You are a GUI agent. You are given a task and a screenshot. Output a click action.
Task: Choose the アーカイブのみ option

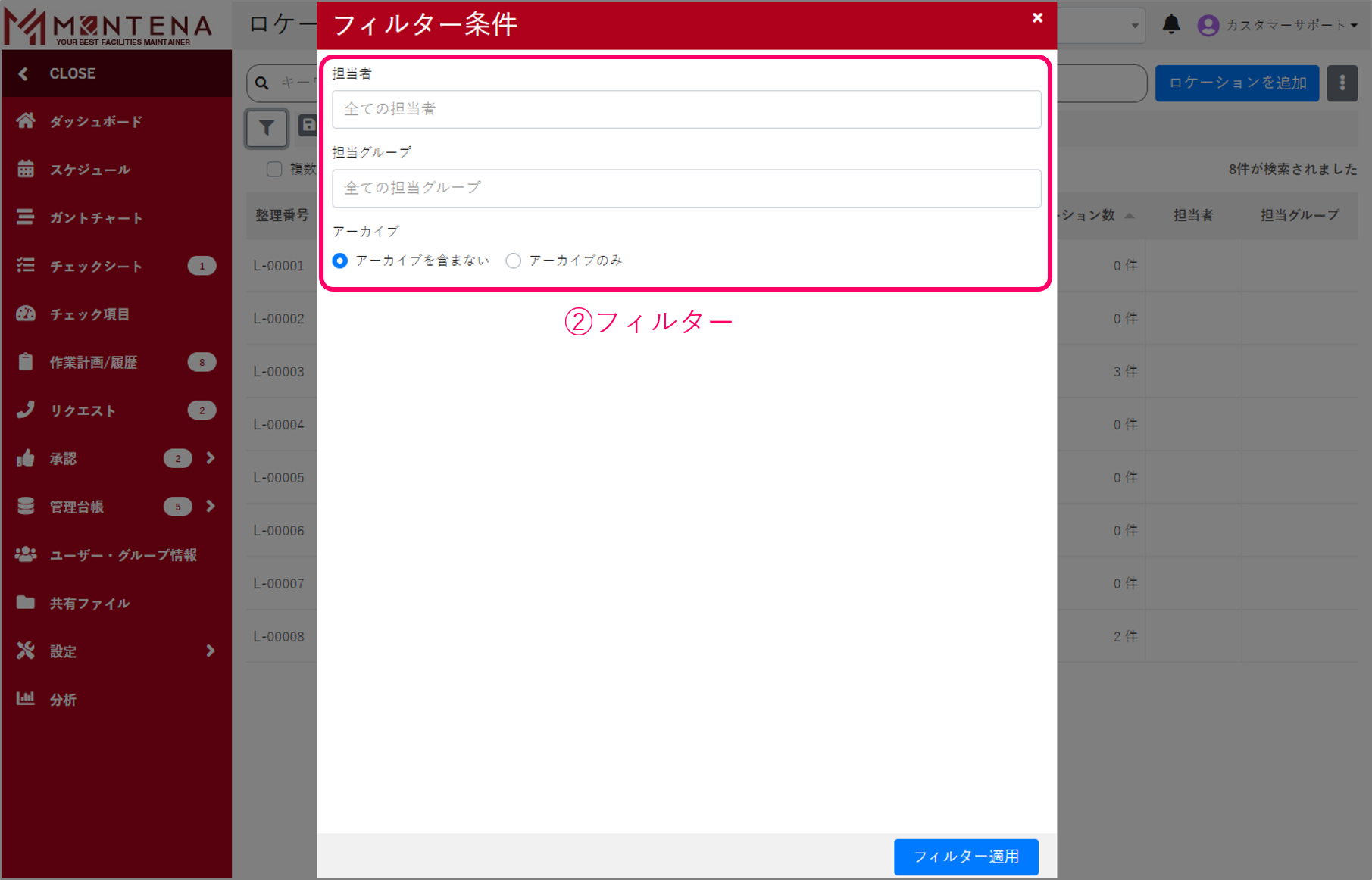tap(514, 260)
